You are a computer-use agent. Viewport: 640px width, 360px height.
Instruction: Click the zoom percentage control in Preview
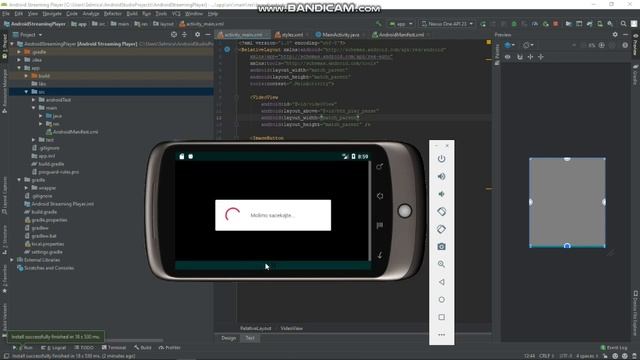pos(591,45)
